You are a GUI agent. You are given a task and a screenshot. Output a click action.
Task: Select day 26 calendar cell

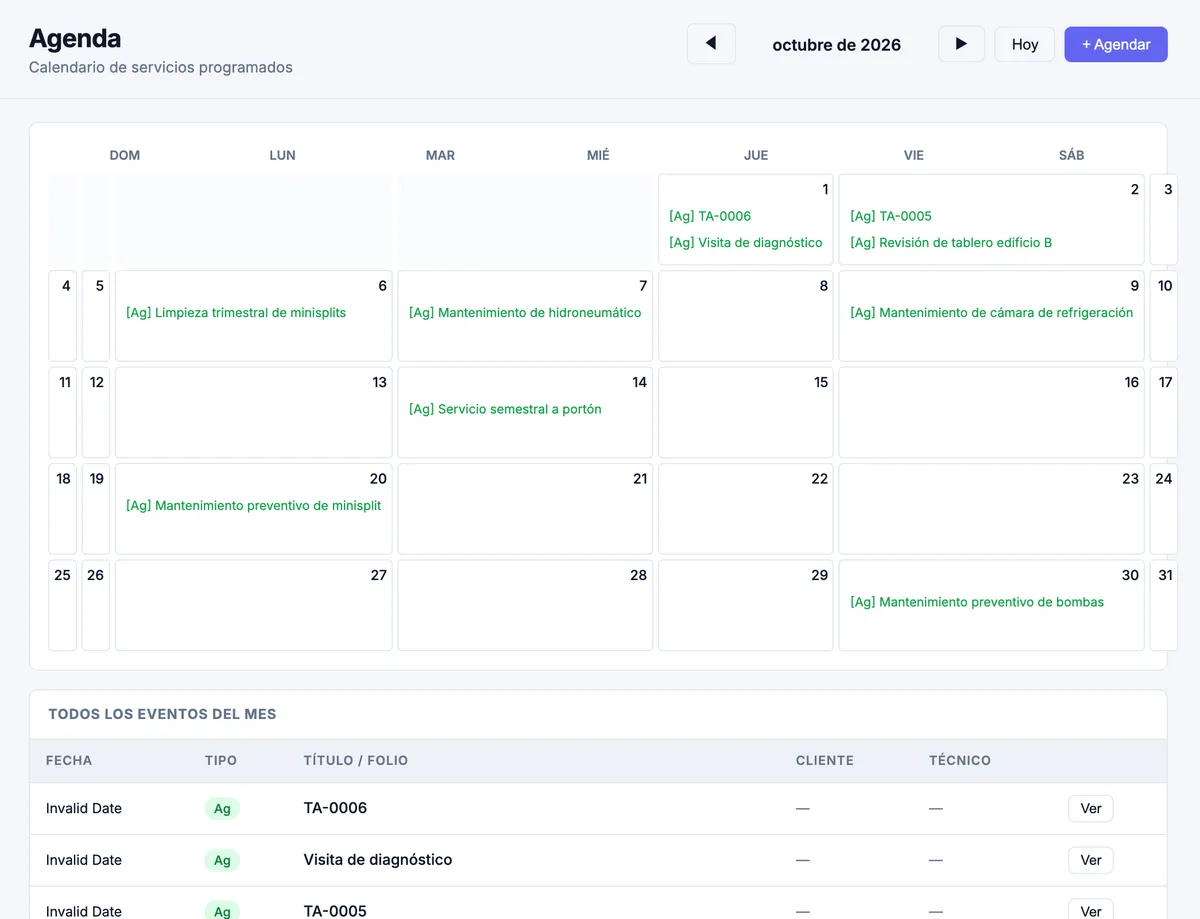(96, 605)
